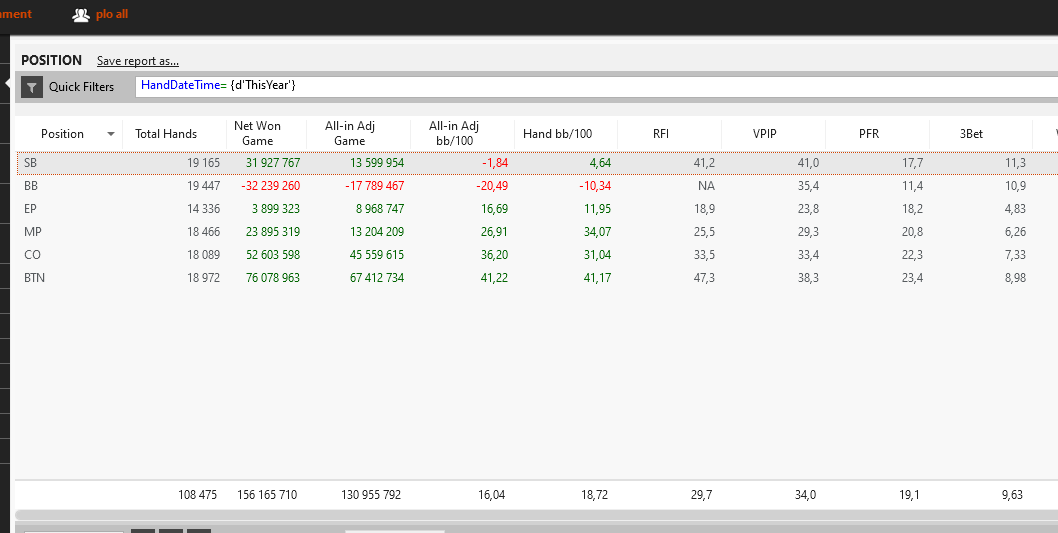This screenshot has width=1058, height=533.
Task: Click the PFR column header
Action: (868, 134)
